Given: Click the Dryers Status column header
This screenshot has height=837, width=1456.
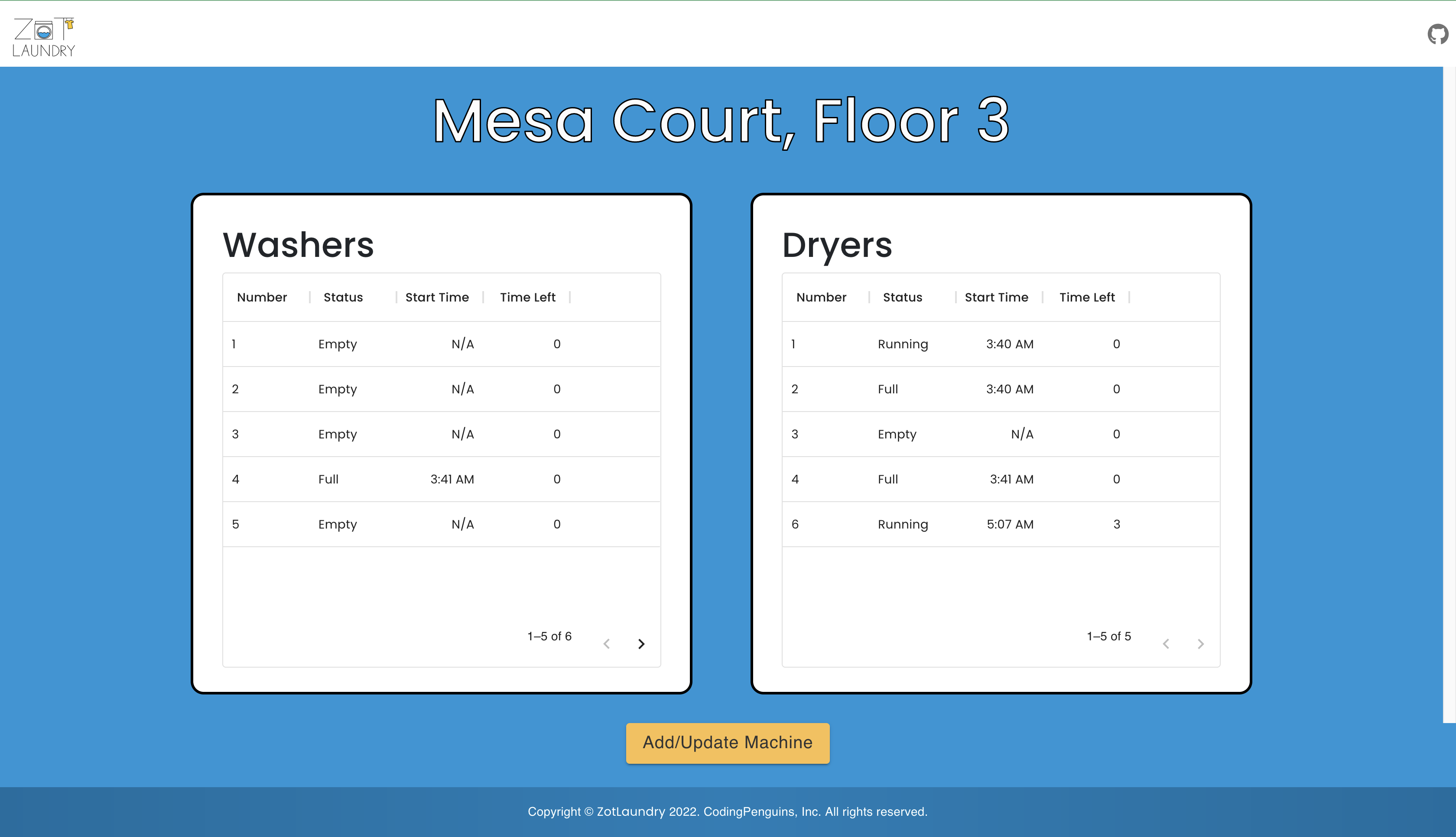Looking at the screenshot, I should pyautogui.click(x=902, y=297).
